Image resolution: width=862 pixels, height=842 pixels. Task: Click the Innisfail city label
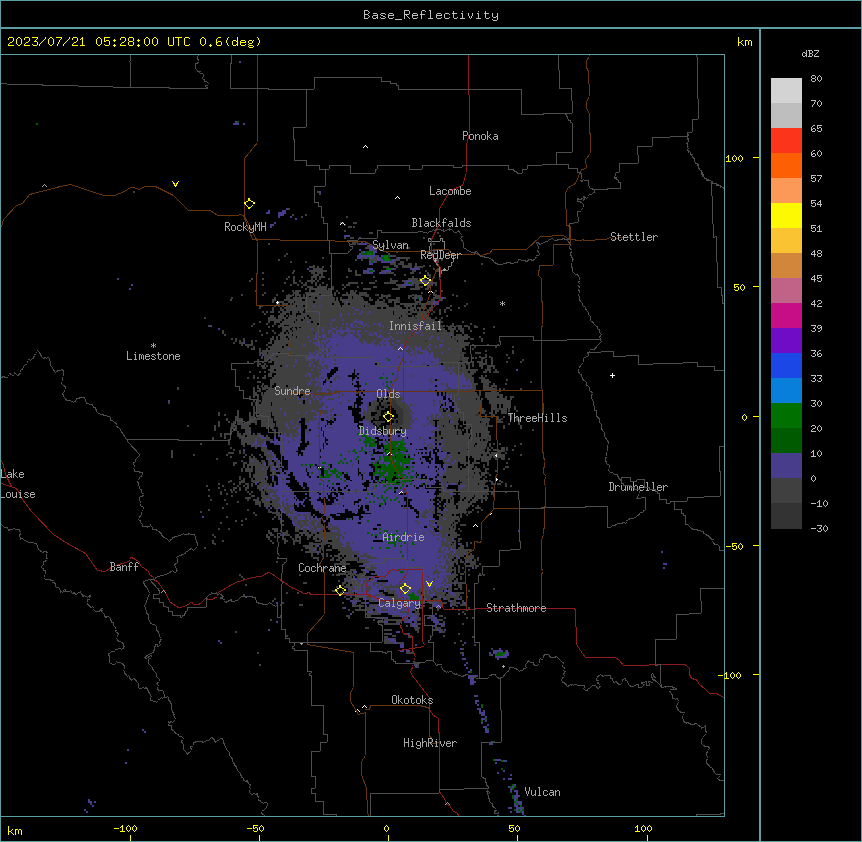click(416, 326)
